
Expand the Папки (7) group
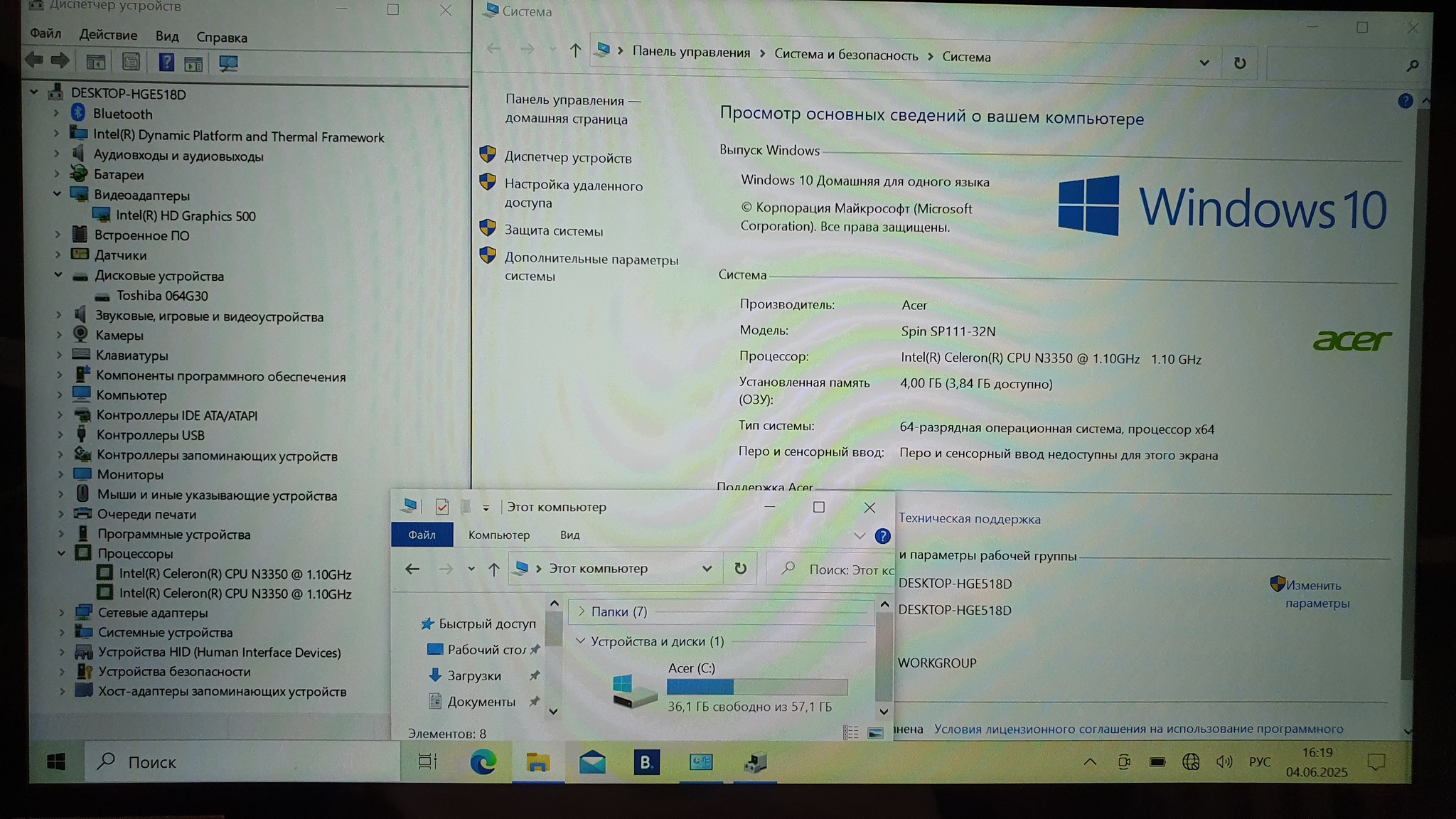tap(581, 611)
